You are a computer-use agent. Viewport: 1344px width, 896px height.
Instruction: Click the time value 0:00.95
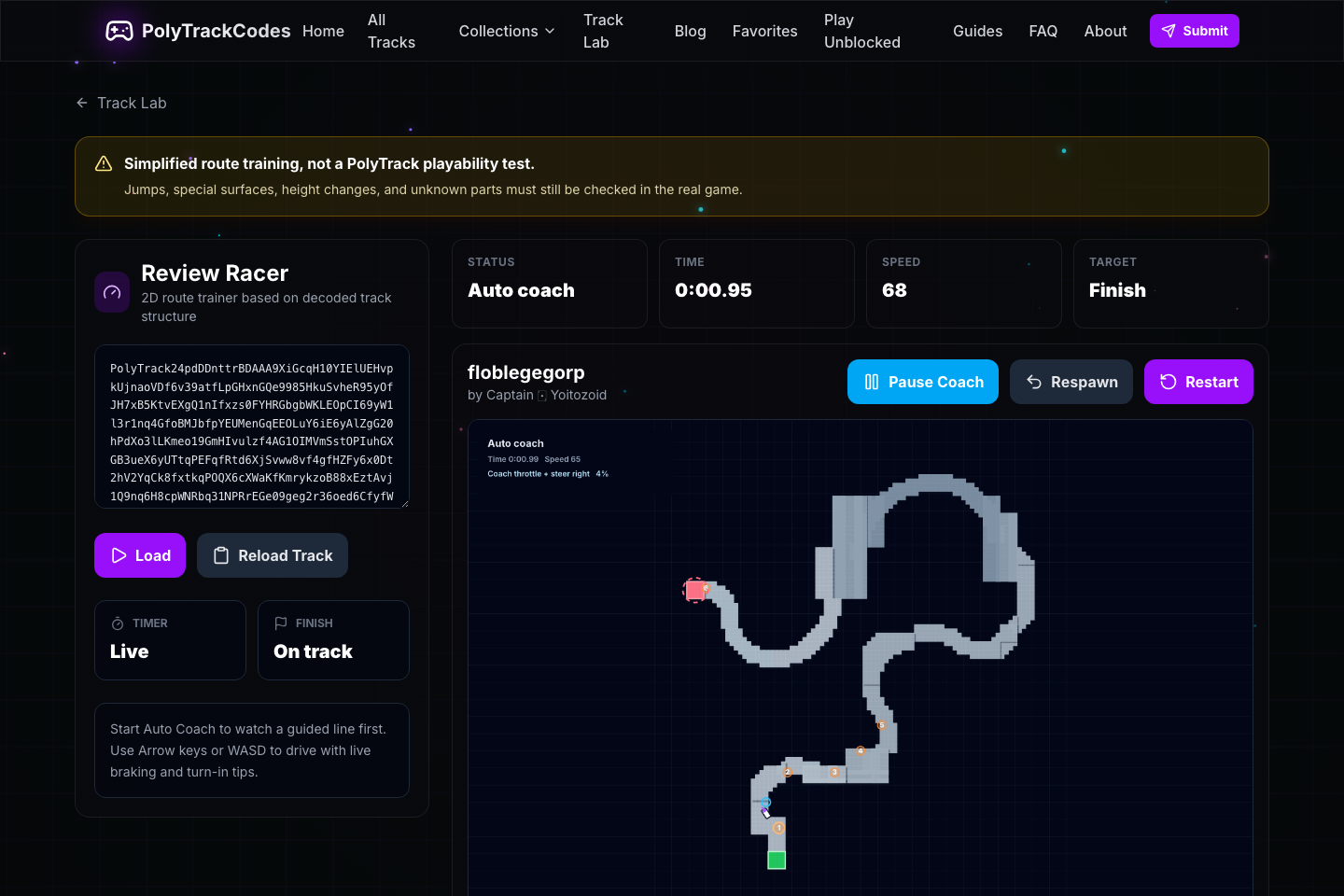(x=713, y=290)
